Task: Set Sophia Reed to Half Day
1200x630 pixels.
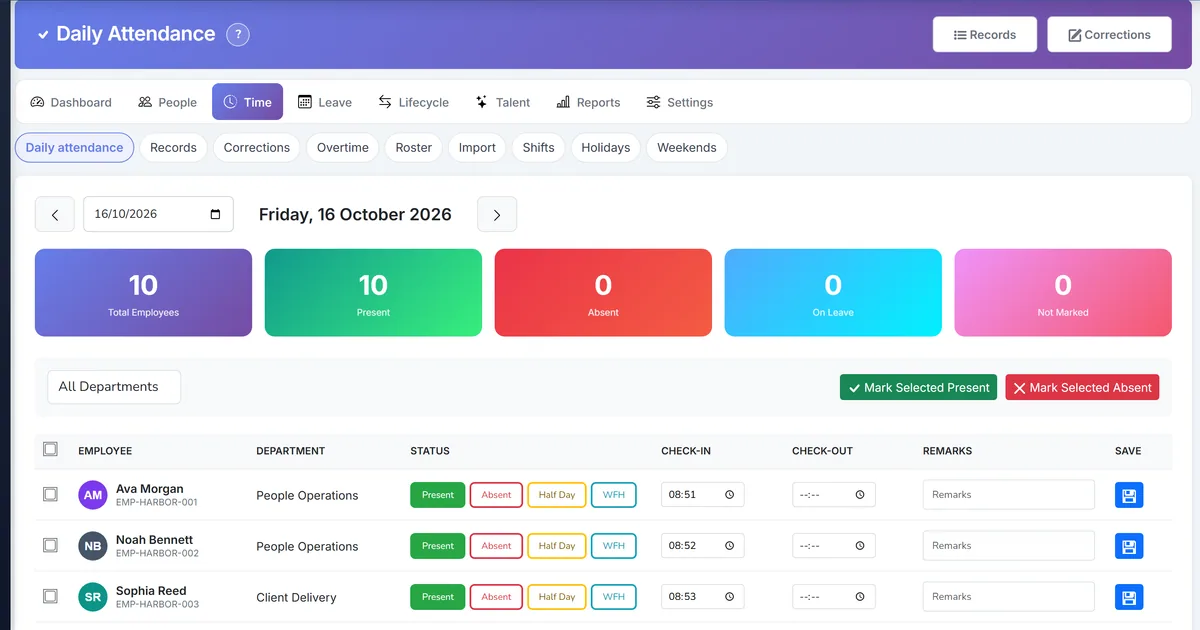Action: coord(557,597)
